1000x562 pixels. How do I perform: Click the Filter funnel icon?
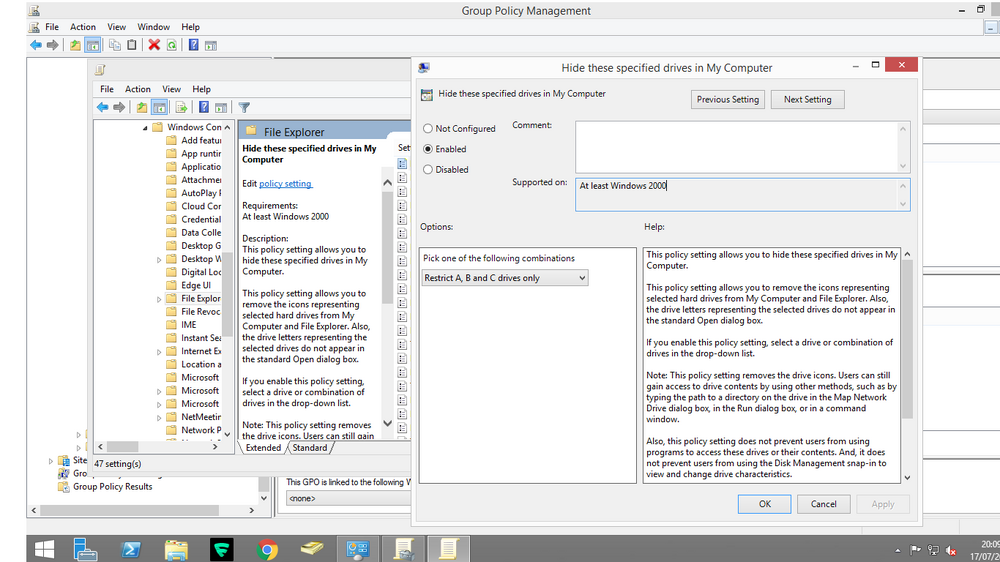click(x=244, y=107)
